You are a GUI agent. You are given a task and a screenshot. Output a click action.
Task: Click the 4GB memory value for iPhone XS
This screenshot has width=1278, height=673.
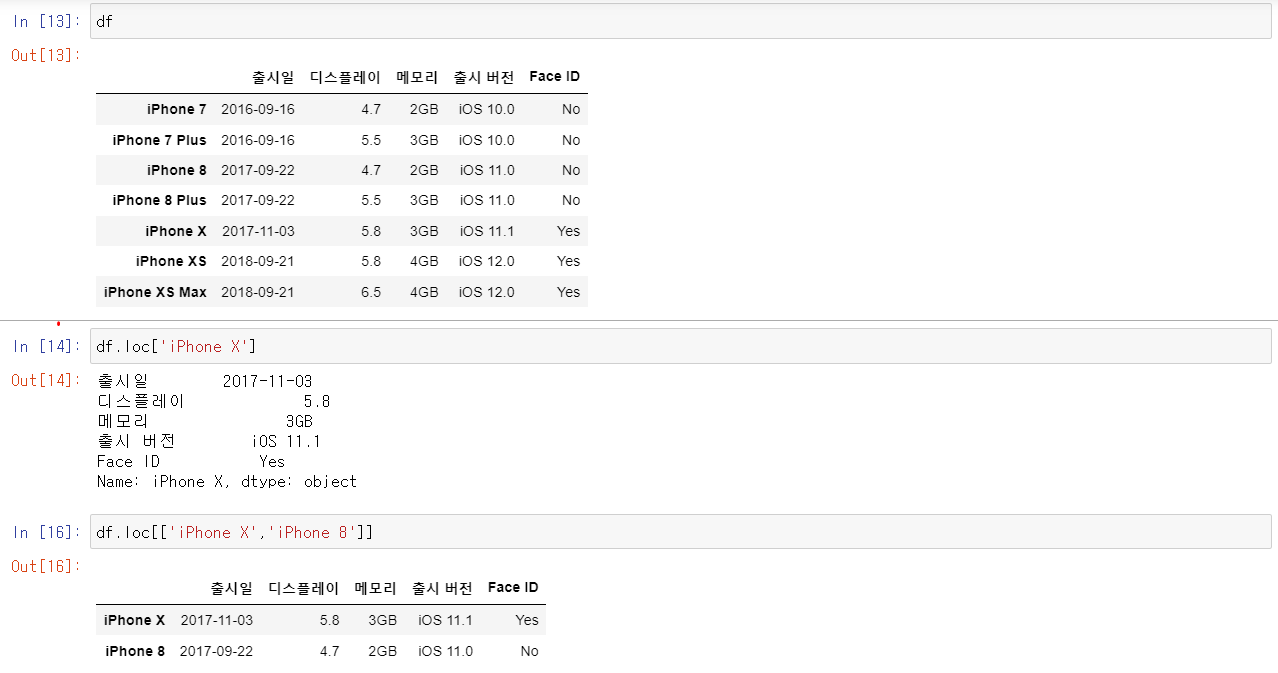tap(424, 261)
